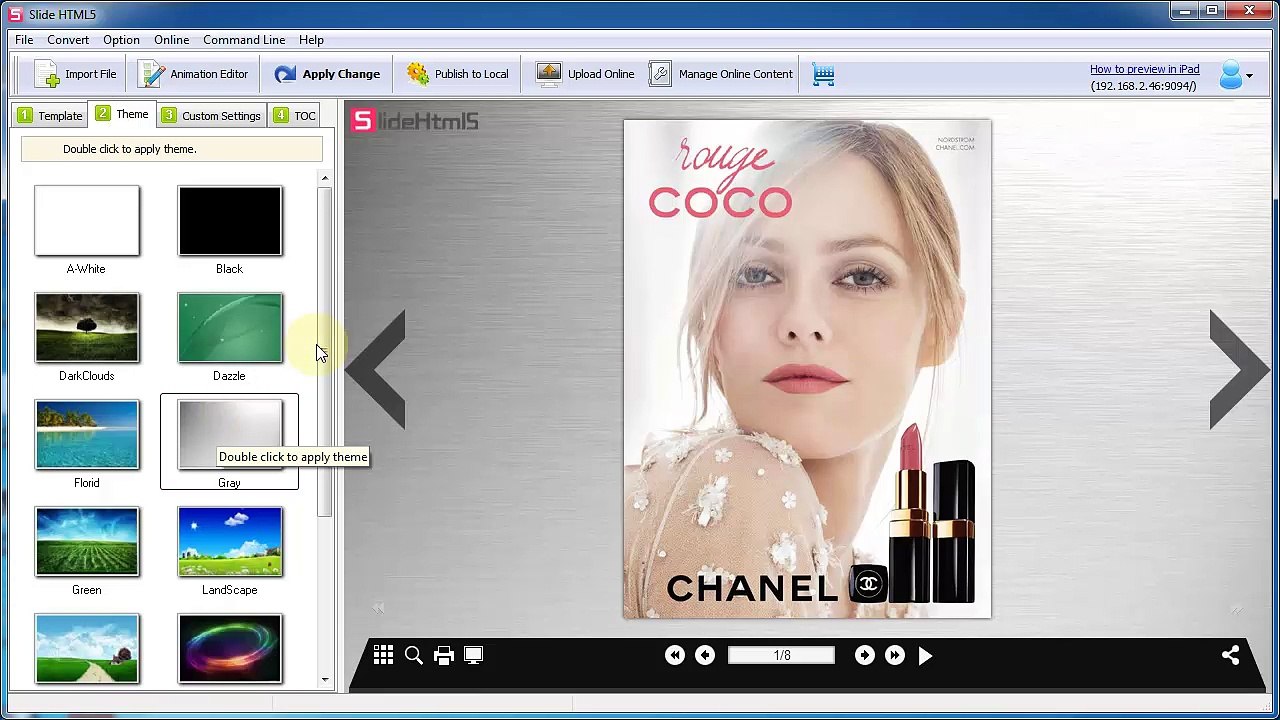This screenshot has width=1280, height=720.
Task: Go to previous page with left arrow
Action: (x=376, y=370)
